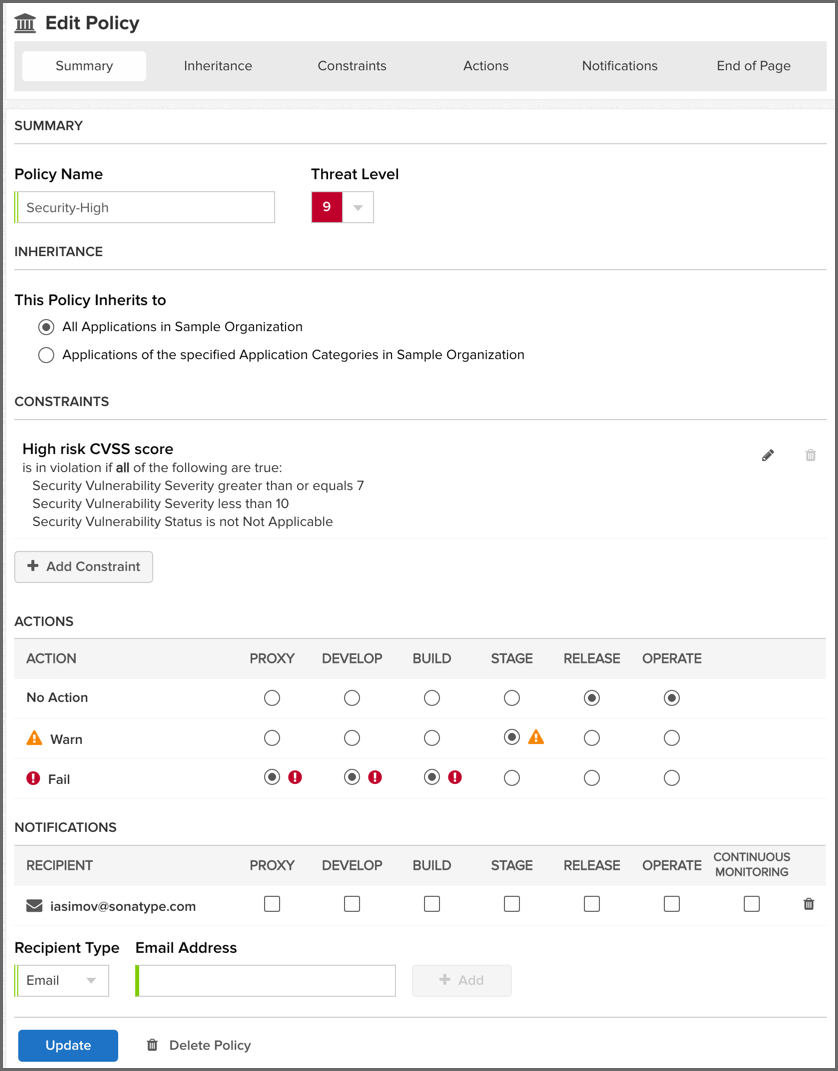The height and width of the screenshot is (1071, 838).
Task: Click the red threat level 9 swatch
Action: tap(326, 208)
